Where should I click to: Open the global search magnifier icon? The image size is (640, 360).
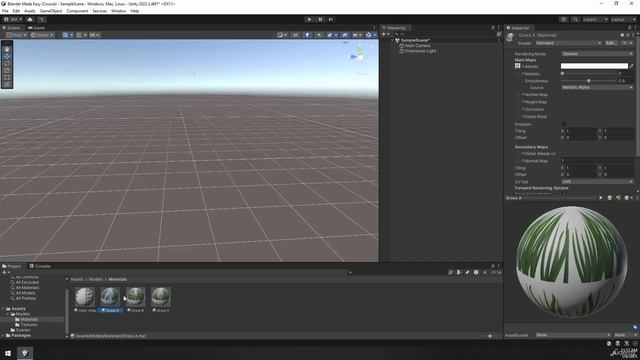(x=575, y=19)
